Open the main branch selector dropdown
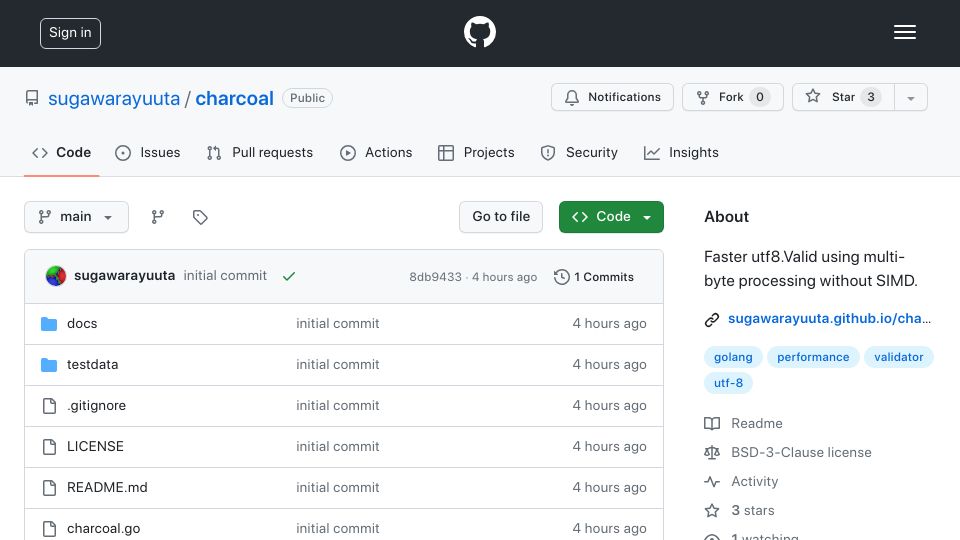960x540 pixels. pyautogui.click(x=77, y=217)
